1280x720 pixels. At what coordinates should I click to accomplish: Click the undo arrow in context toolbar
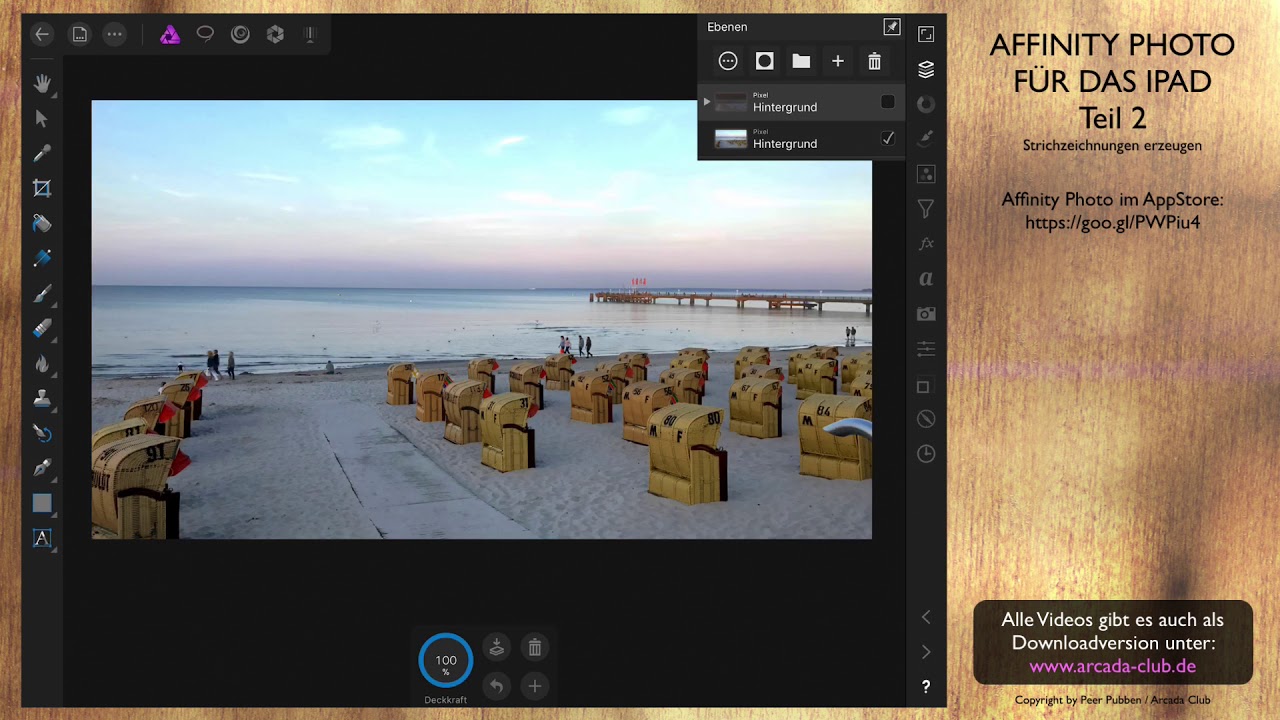[x=496, y=686]
